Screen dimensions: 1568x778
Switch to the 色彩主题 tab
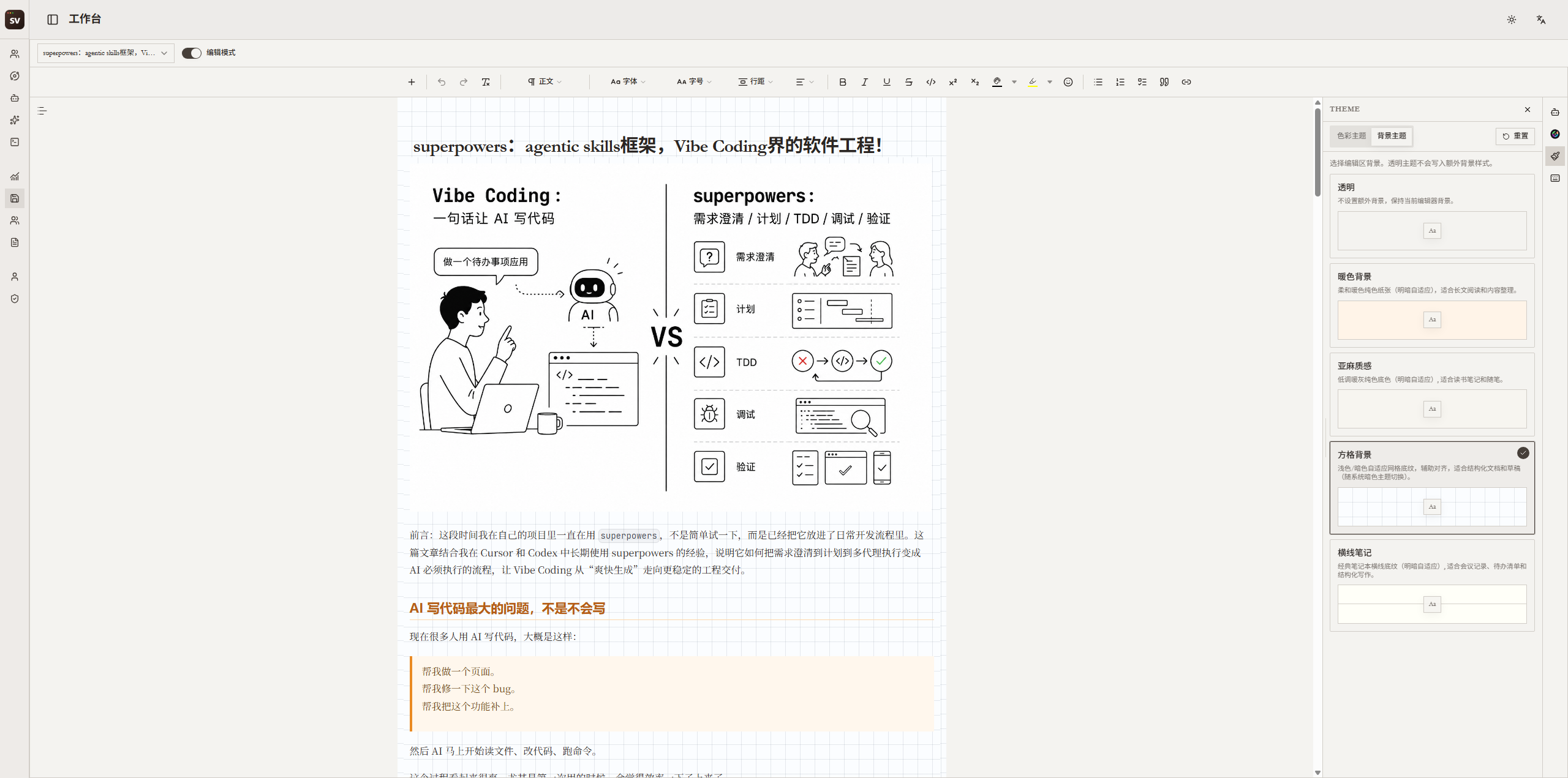click(x=1351, y=136)
